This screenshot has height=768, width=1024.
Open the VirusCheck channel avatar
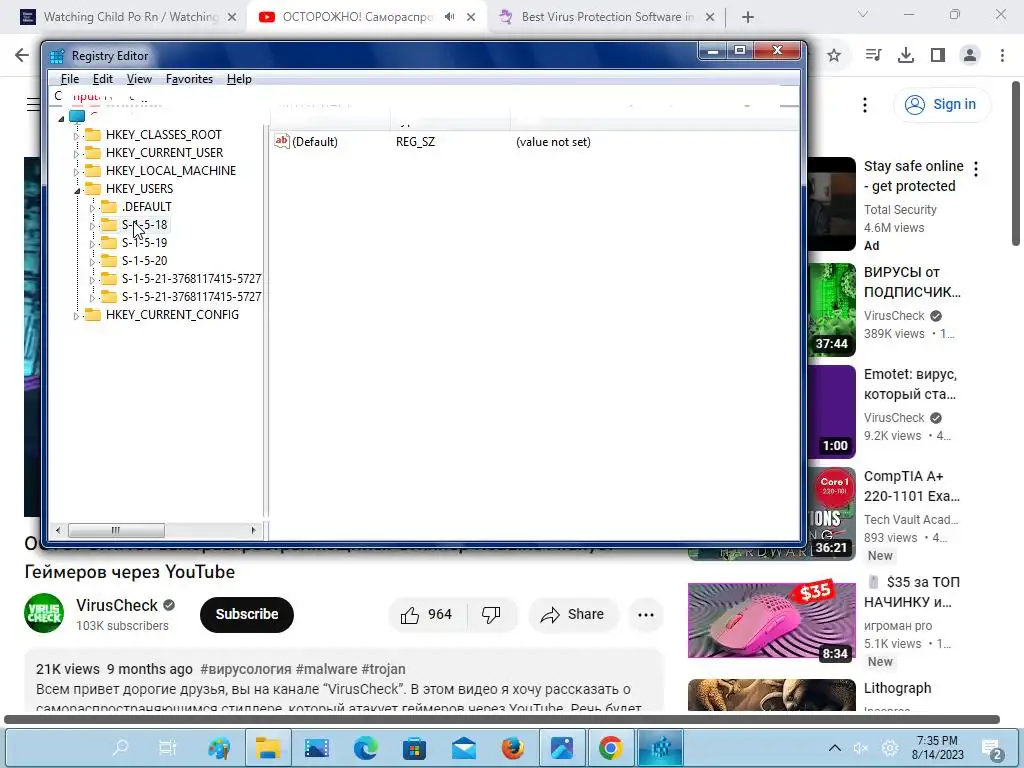point(44,613)
